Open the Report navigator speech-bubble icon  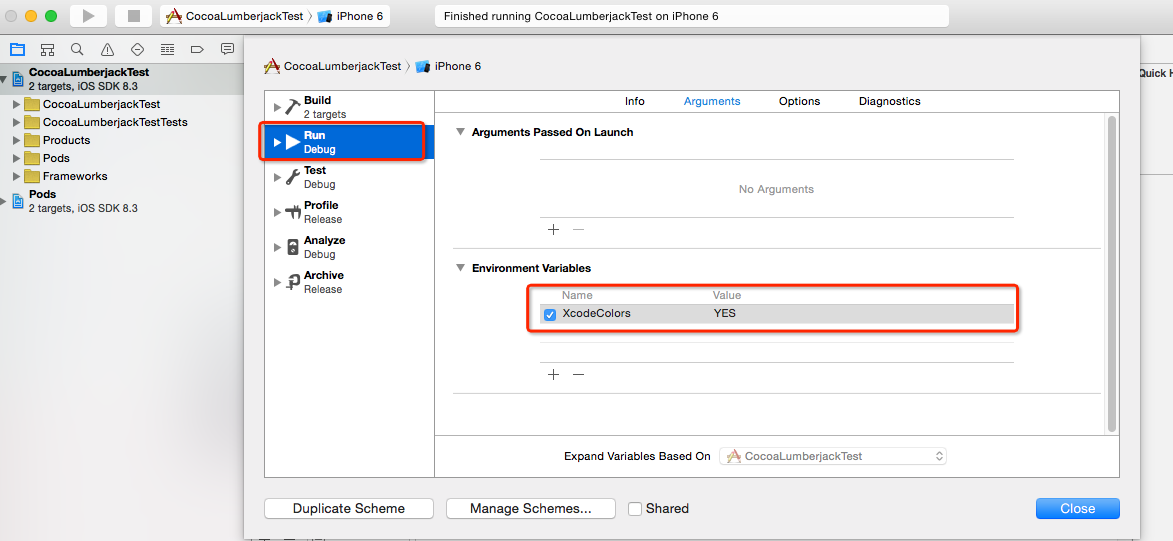(227, 49)
